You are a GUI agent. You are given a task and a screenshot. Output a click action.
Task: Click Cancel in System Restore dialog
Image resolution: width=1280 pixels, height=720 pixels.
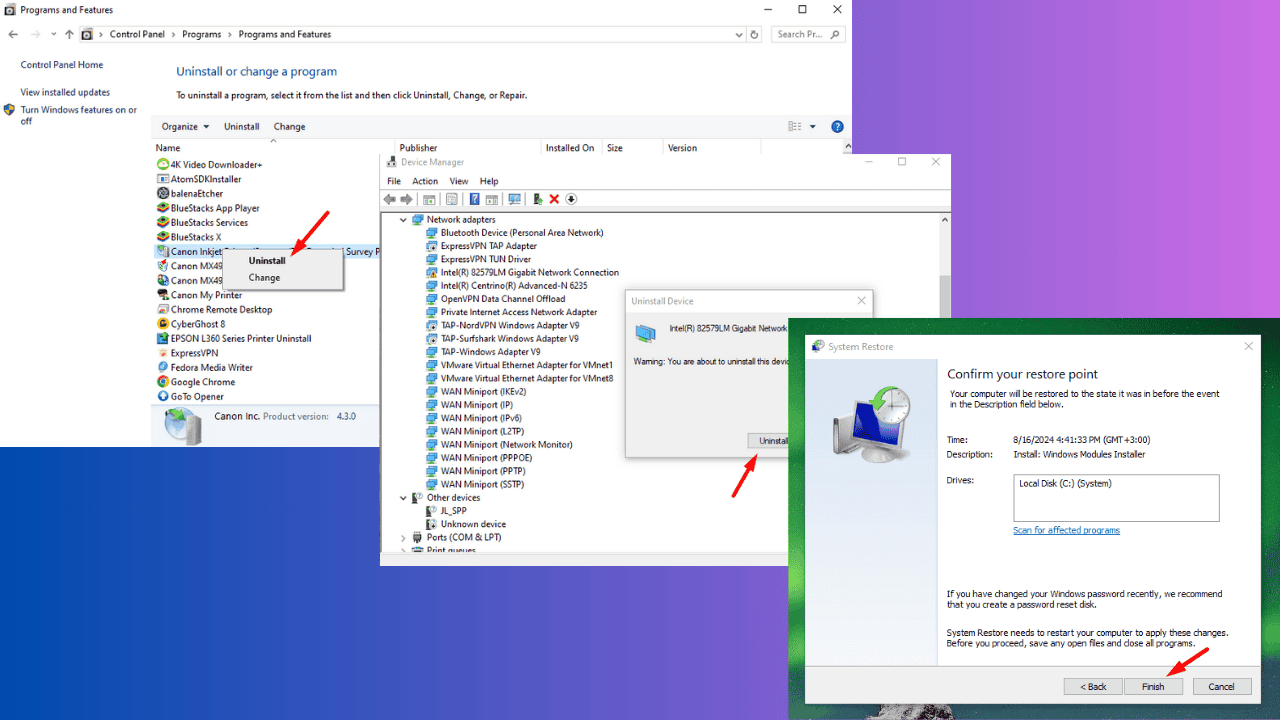pyautogui.click(x=1221, y=687)
